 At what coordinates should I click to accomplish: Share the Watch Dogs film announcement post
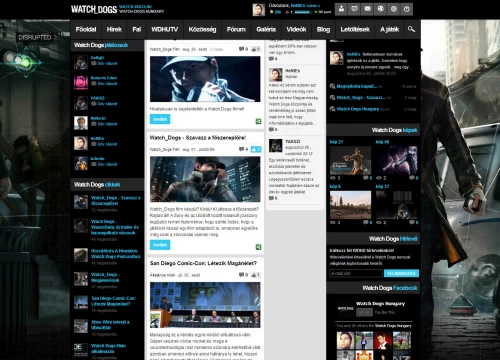[x=258, y=121]
